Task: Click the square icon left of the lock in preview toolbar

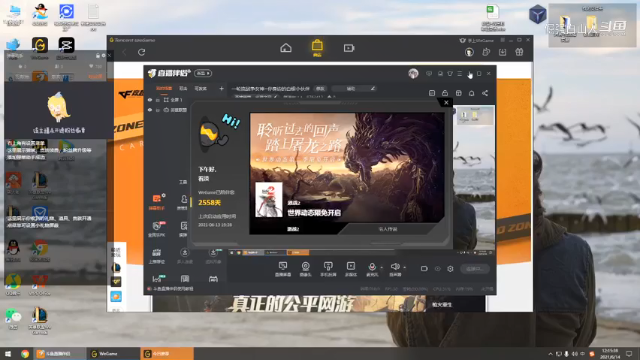Action: [432, 93]
